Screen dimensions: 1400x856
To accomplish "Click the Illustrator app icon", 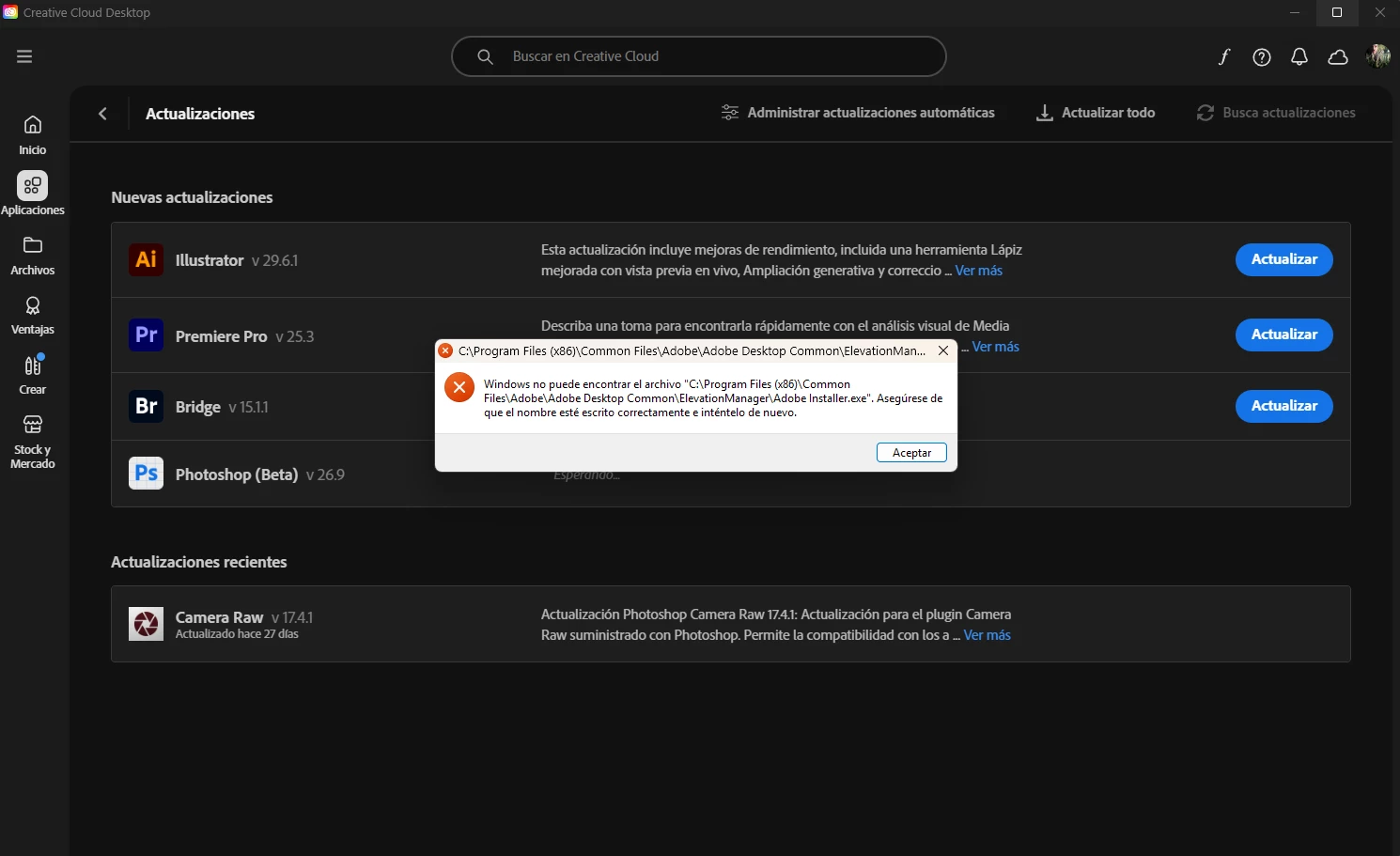I will (146, 259).
